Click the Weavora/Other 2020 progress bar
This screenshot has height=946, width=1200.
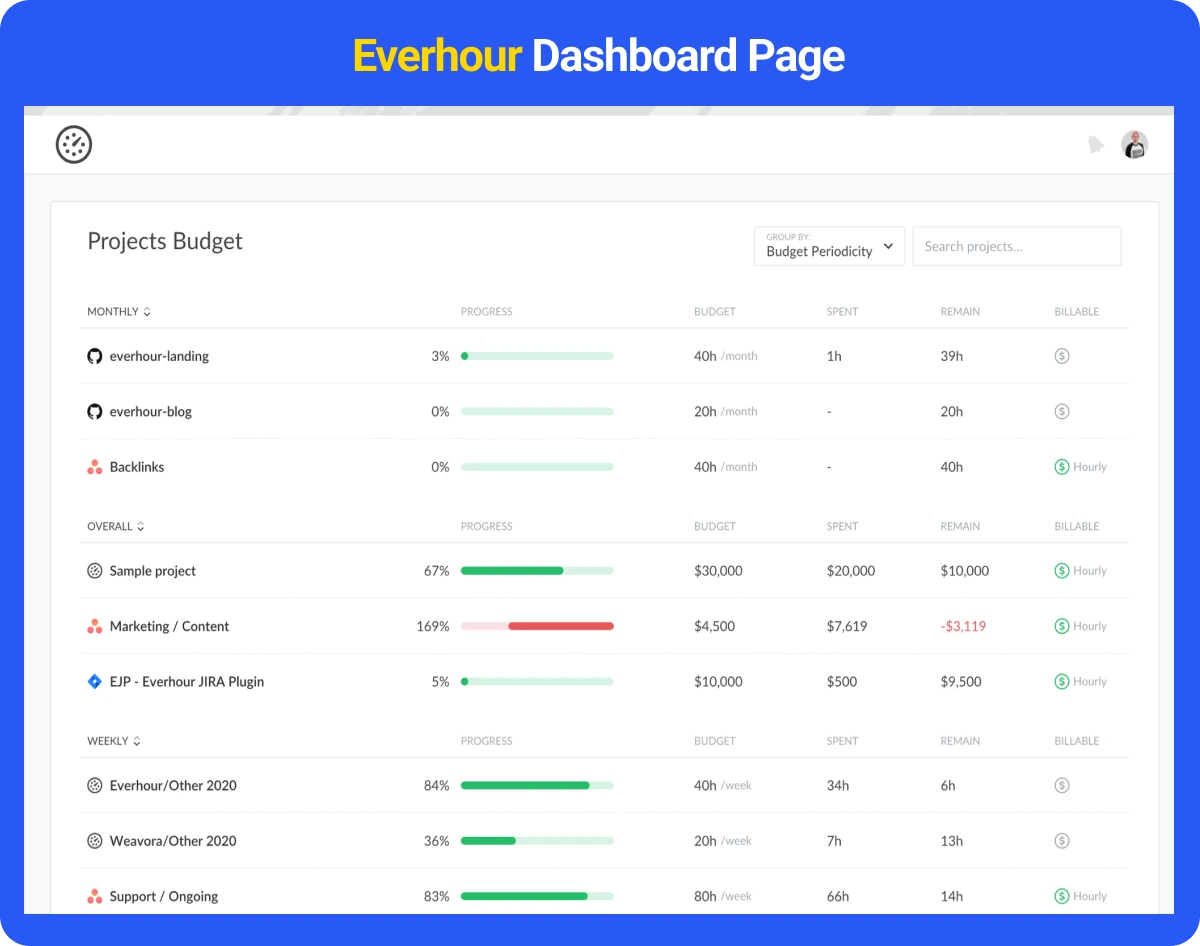click(x=537, y=841)
